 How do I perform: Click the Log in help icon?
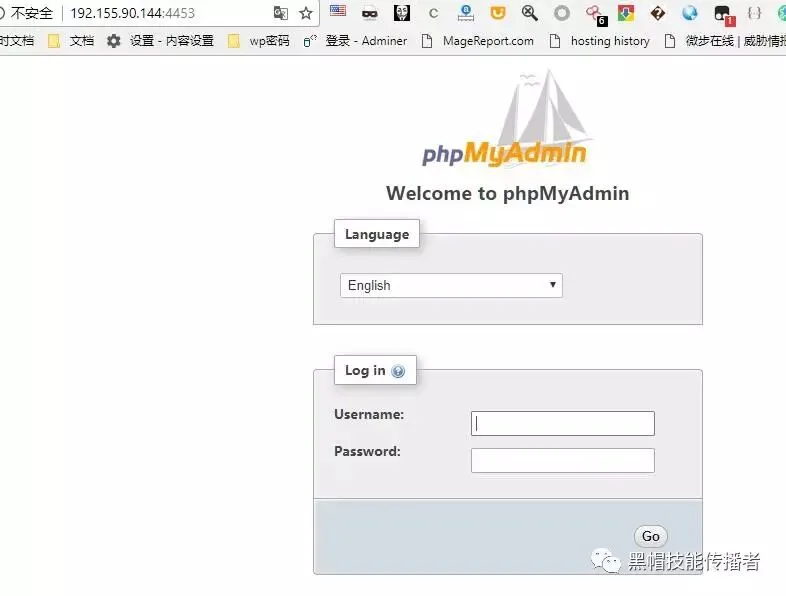pyautogui.click(x=398, y=371)
